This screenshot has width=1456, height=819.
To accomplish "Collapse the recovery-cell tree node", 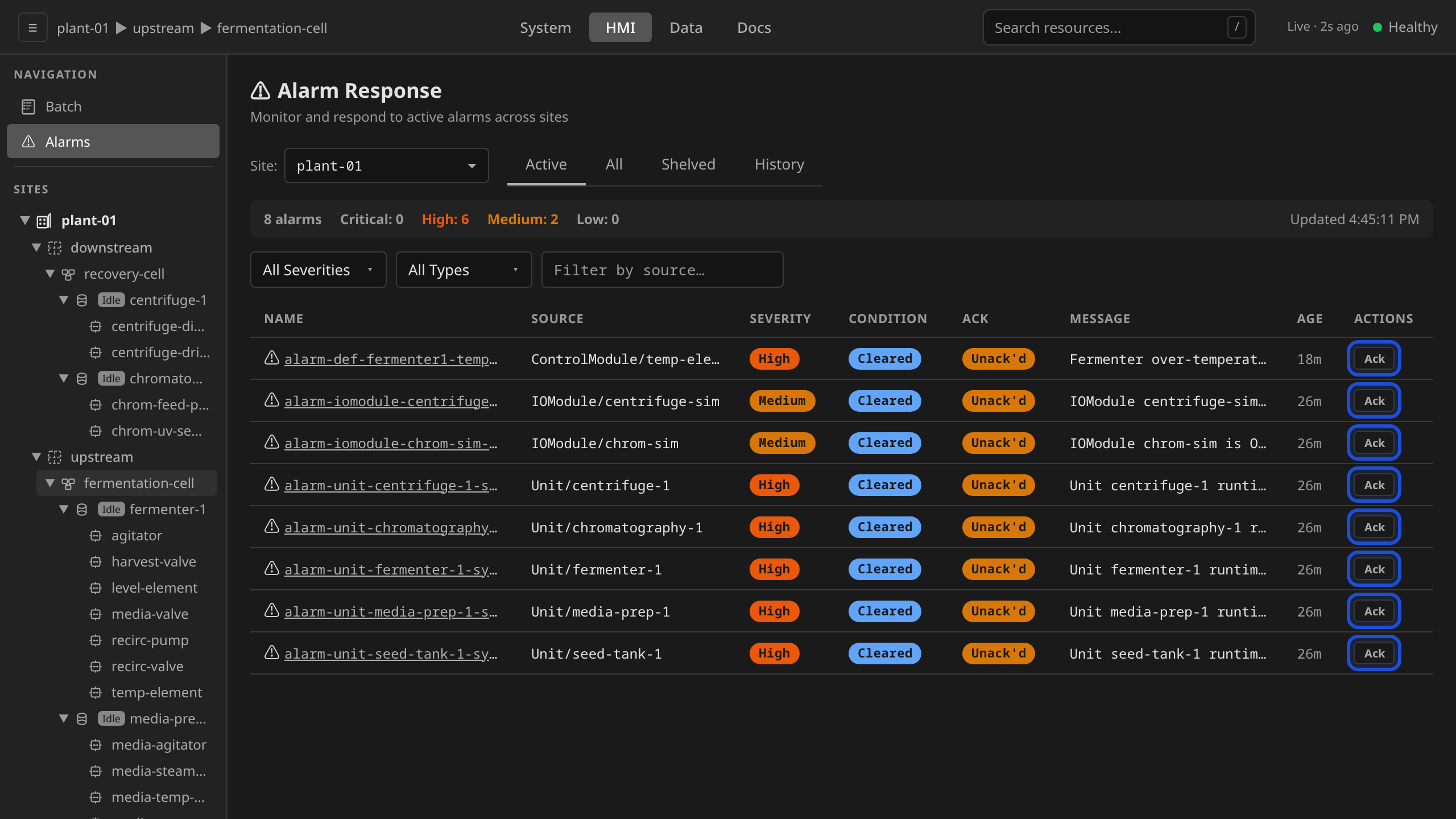I will tap(50, 274).
